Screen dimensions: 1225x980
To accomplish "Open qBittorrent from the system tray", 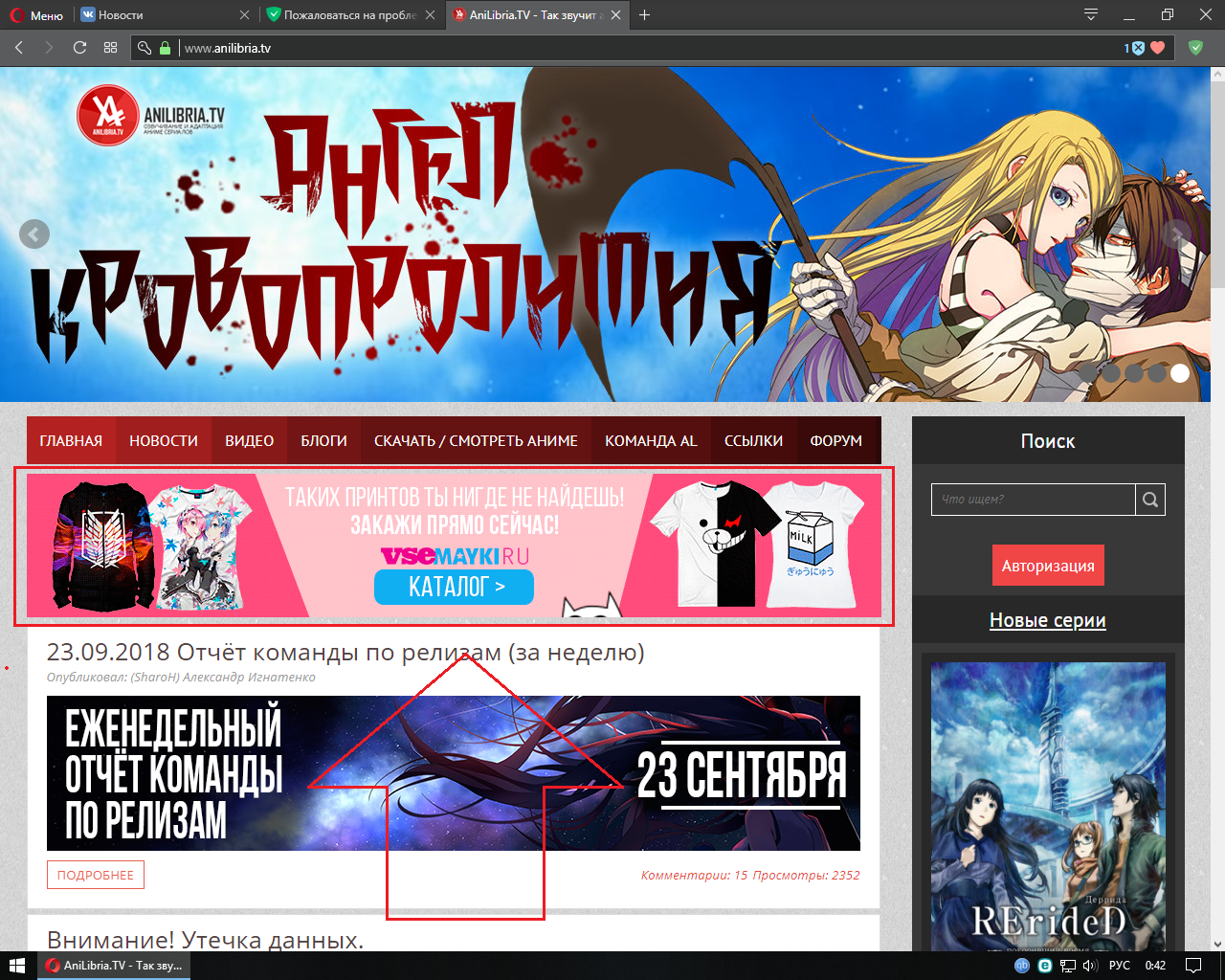I will click(1022, 965).
